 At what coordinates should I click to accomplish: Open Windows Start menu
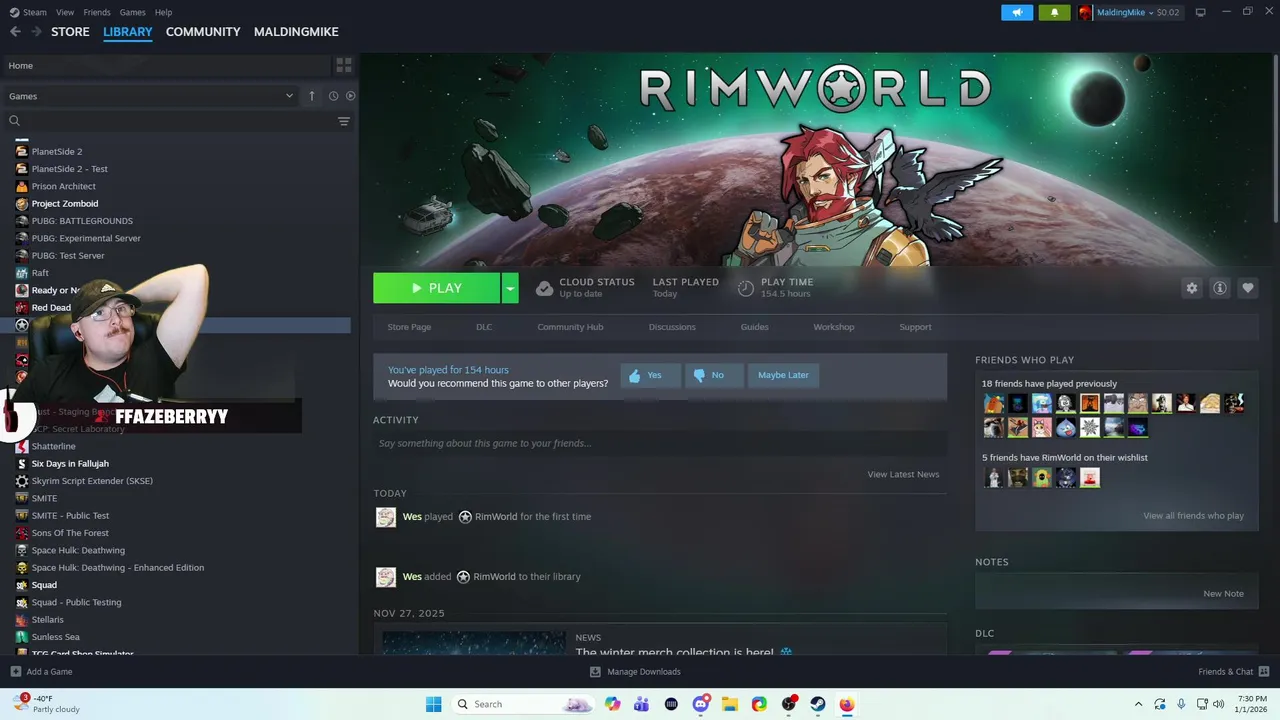point(434,704)
